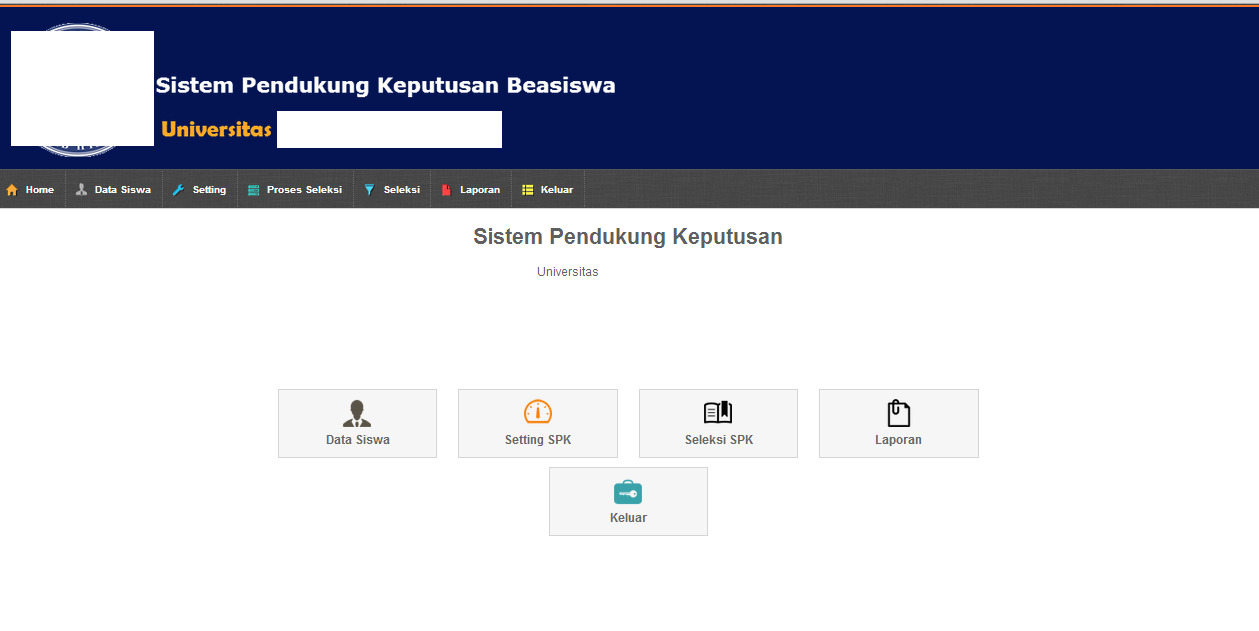Click the network icon beside Data Siswa menu
The width and height of the screenshot is (1259, 631).
tap(81, 190)
